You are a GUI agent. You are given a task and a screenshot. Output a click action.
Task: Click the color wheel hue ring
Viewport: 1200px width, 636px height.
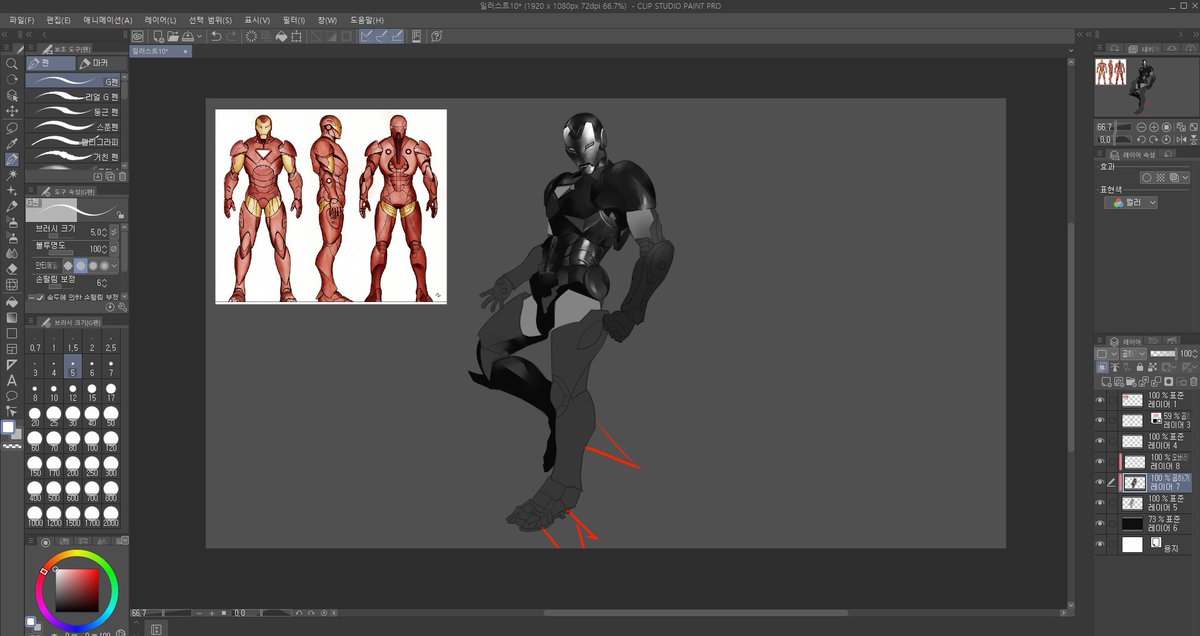click(77, 554)
